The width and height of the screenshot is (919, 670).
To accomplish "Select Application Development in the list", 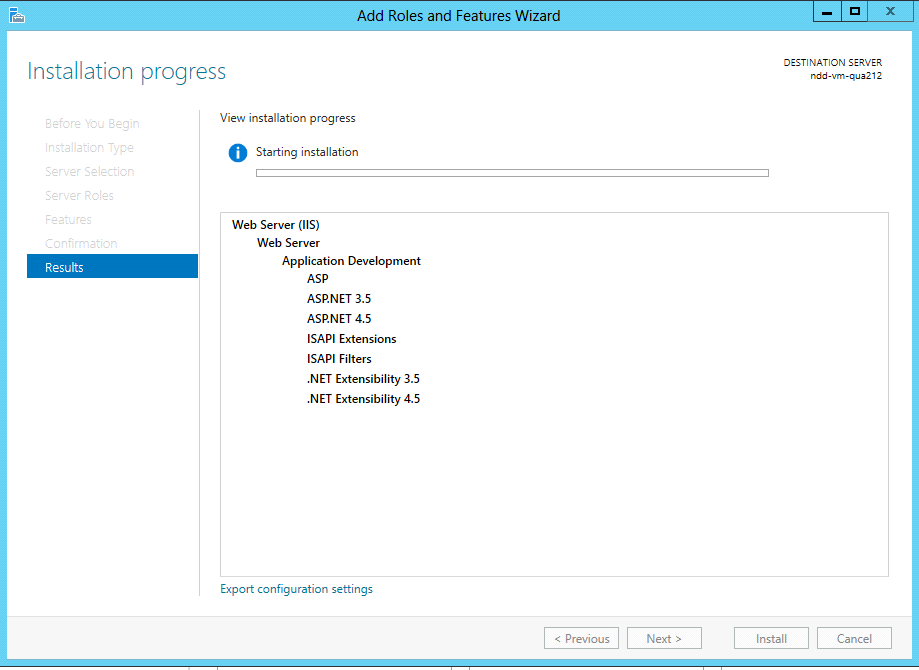I will click(x=351, y=261).
